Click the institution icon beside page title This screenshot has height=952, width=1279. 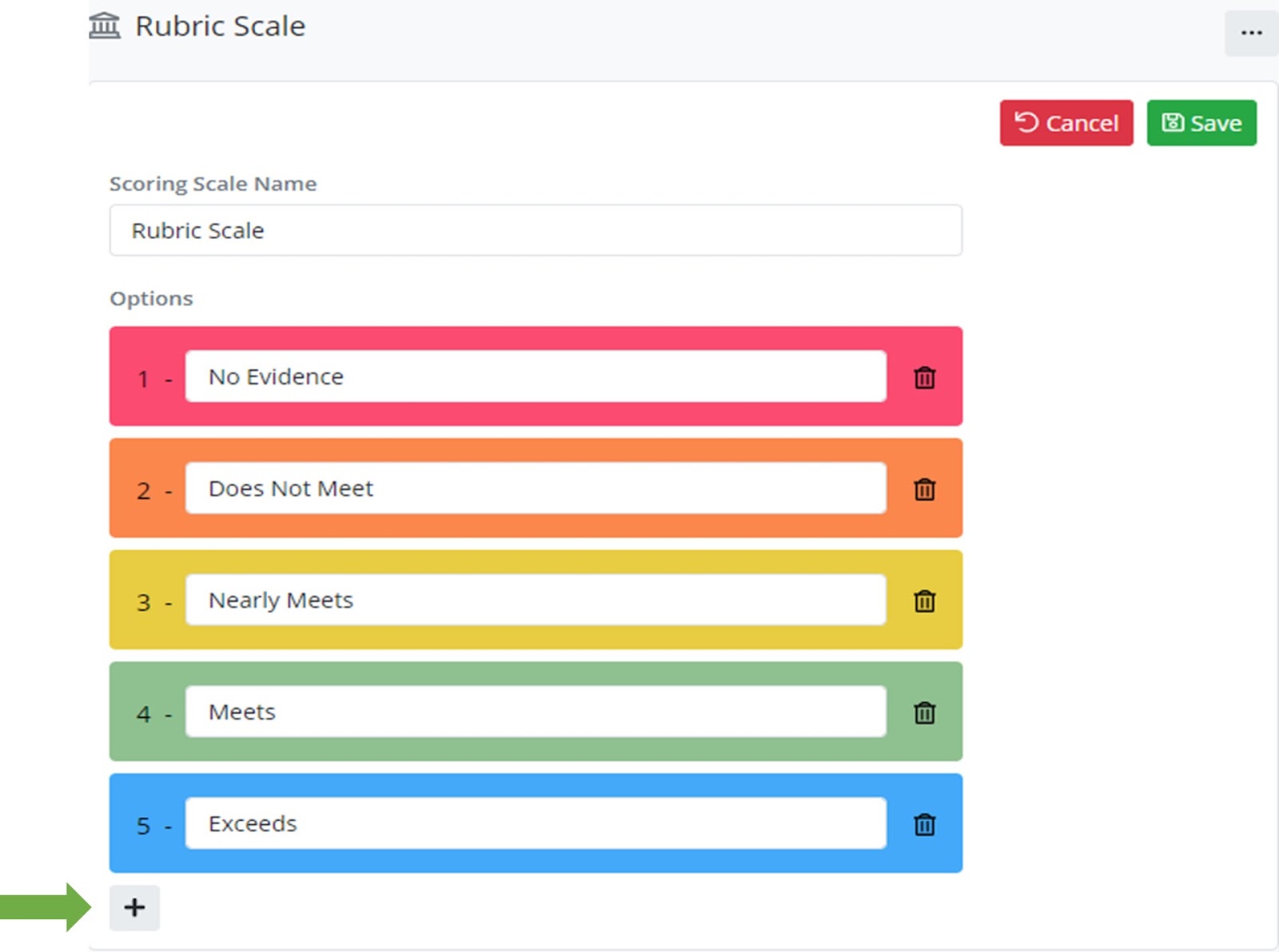104,26
